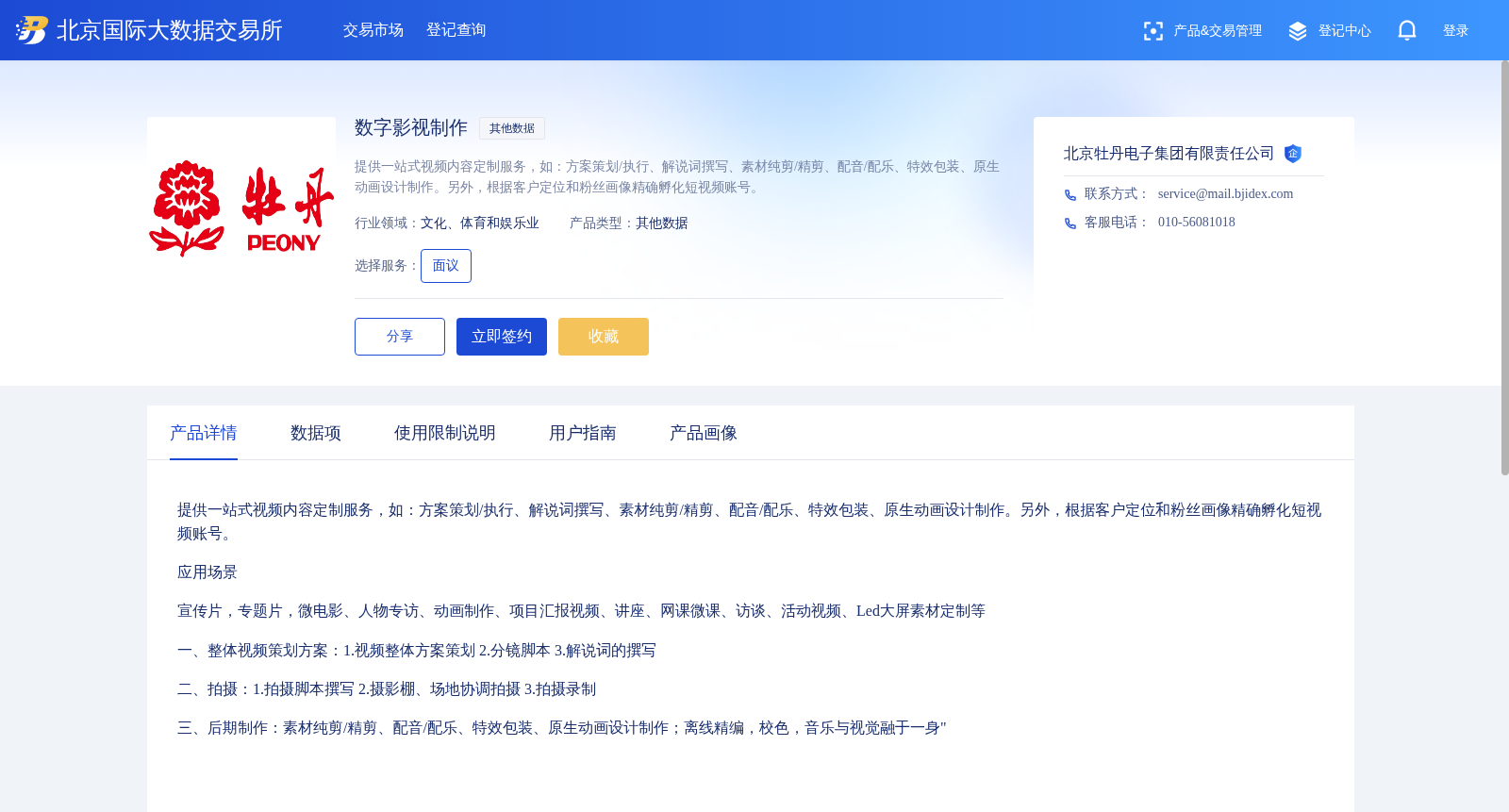Viewport: 1509px width, 812px height.
Task: Switch to the 产品详情 tab
Action: click(204, 433)
